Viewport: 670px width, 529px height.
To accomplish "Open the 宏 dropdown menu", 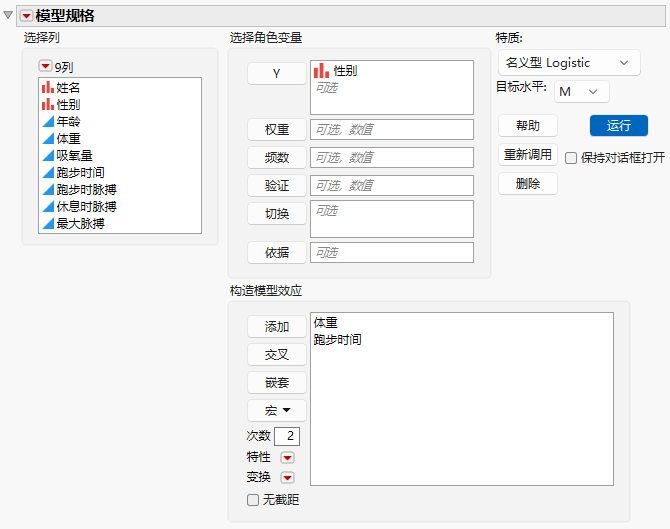I will 276,411.
